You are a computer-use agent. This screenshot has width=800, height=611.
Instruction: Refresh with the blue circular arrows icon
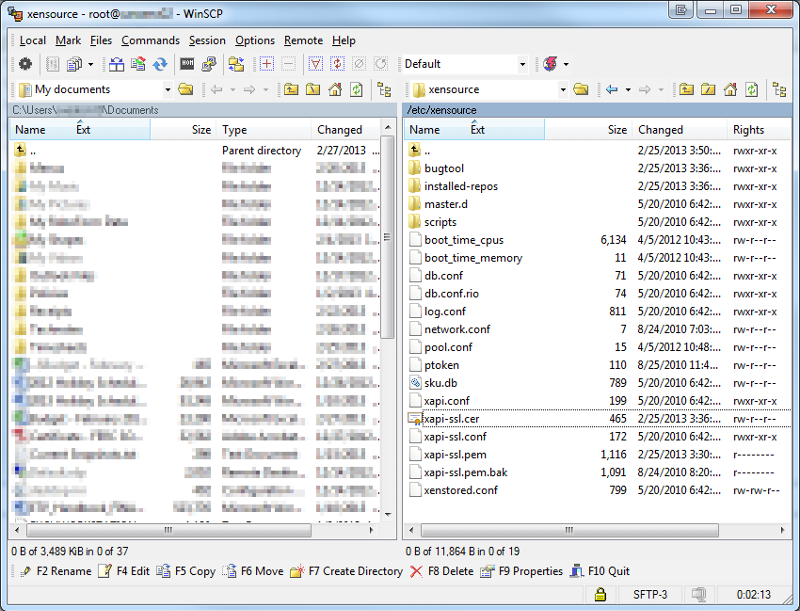[160, 64]
